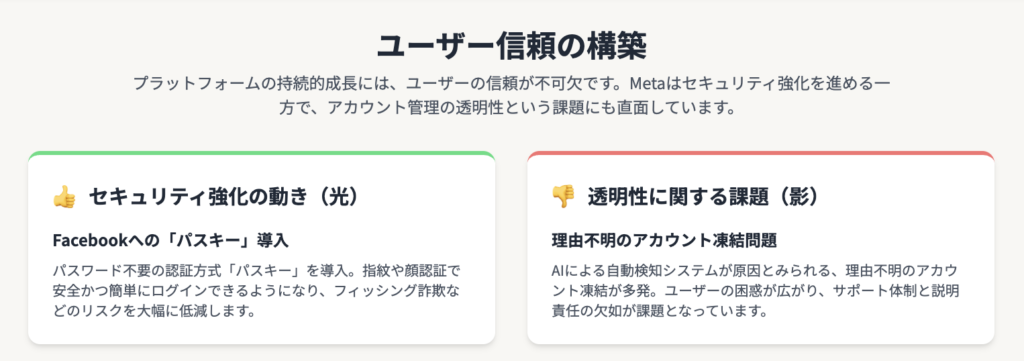
Task: Click the 透明性に関する課題（影） card title
Action: 703,196
